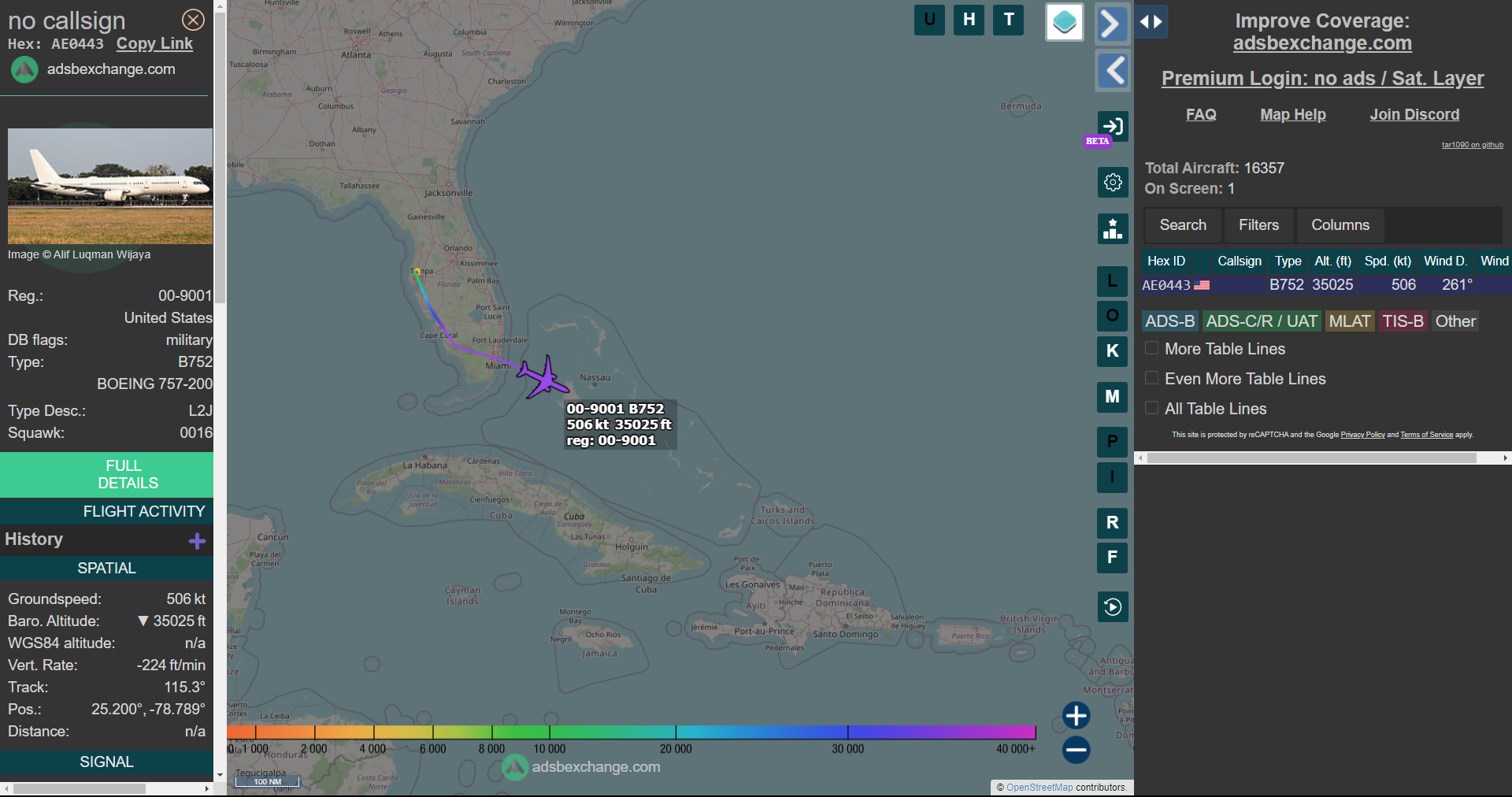Click the M map button
The image size is (1512, 797).
1113,397
